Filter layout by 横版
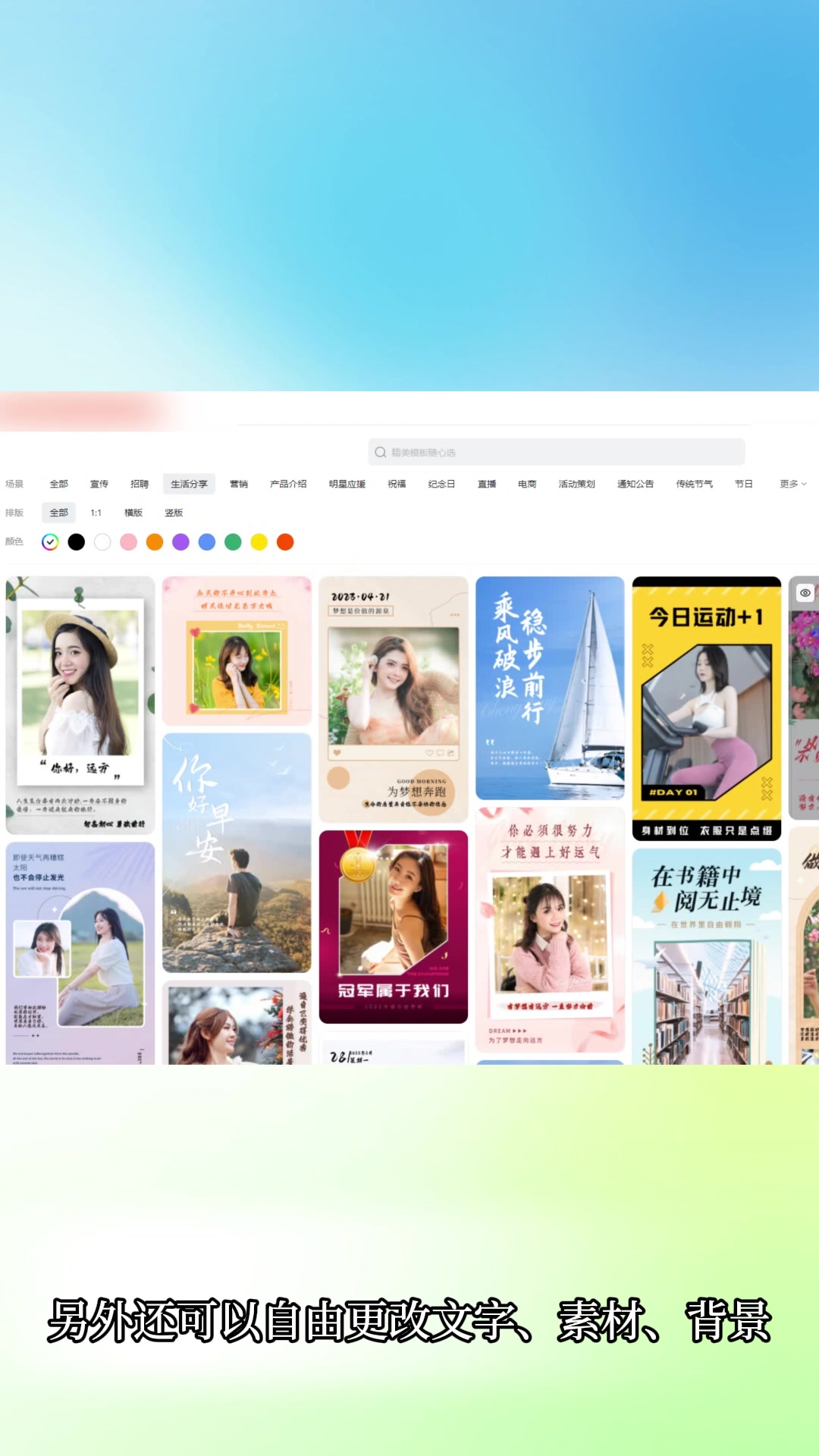819x1456 pixels. point(133,513)
